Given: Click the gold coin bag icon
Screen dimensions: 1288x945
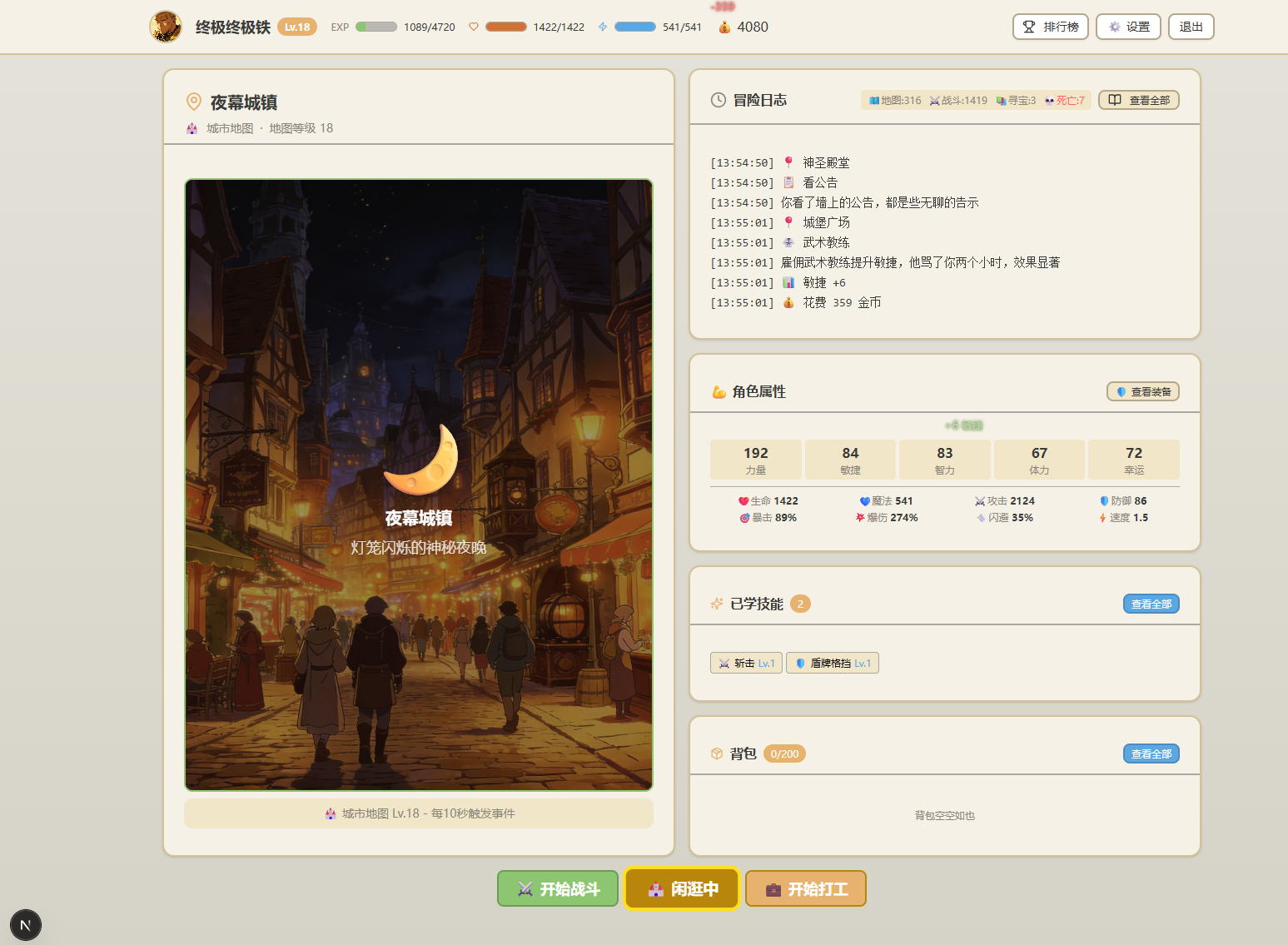Looking at the screenshot, I should (724, 27).
